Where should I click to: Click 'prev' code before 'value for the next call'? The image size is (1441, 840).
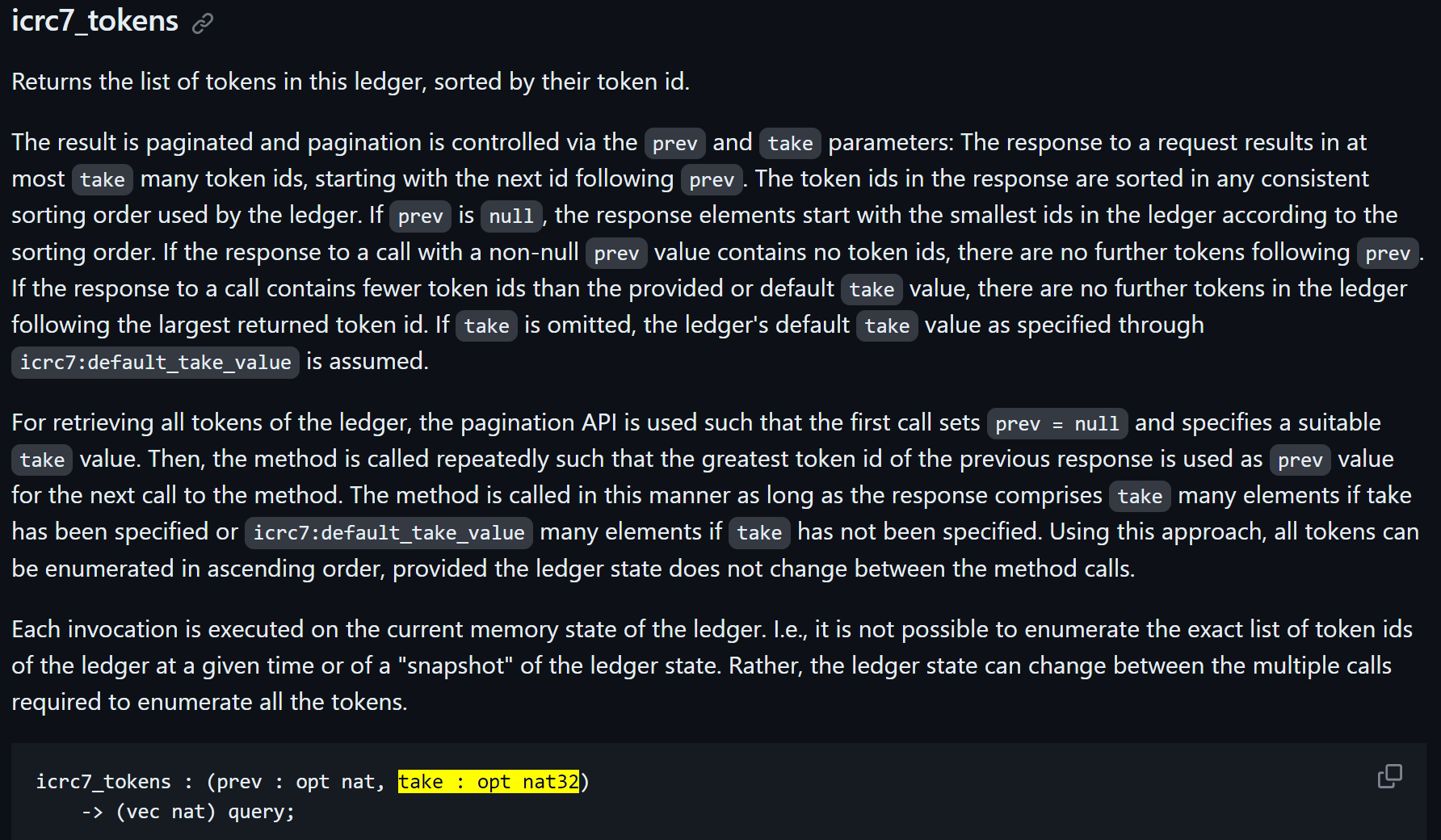pos(1300,460)
